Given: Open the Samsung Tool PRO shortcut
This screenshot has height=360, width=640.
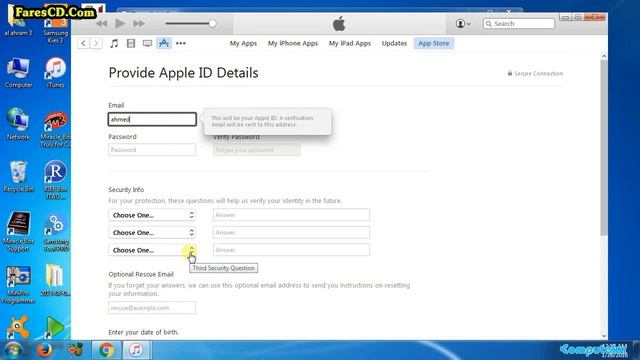Looking at the screenshot, I should (56, 232).
